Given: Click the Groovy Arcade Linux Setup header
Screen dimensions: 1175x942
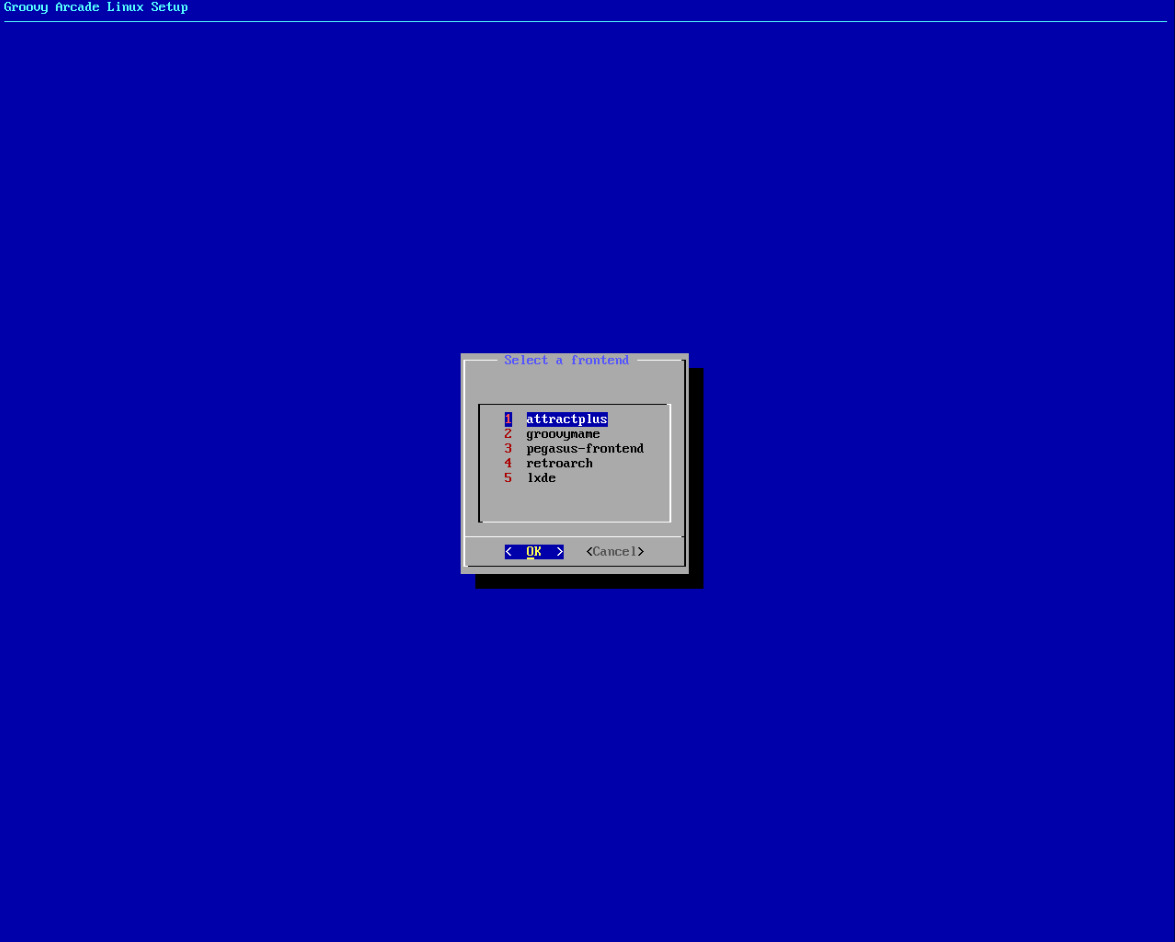Looking at the screenshot, I should point(94,7).
